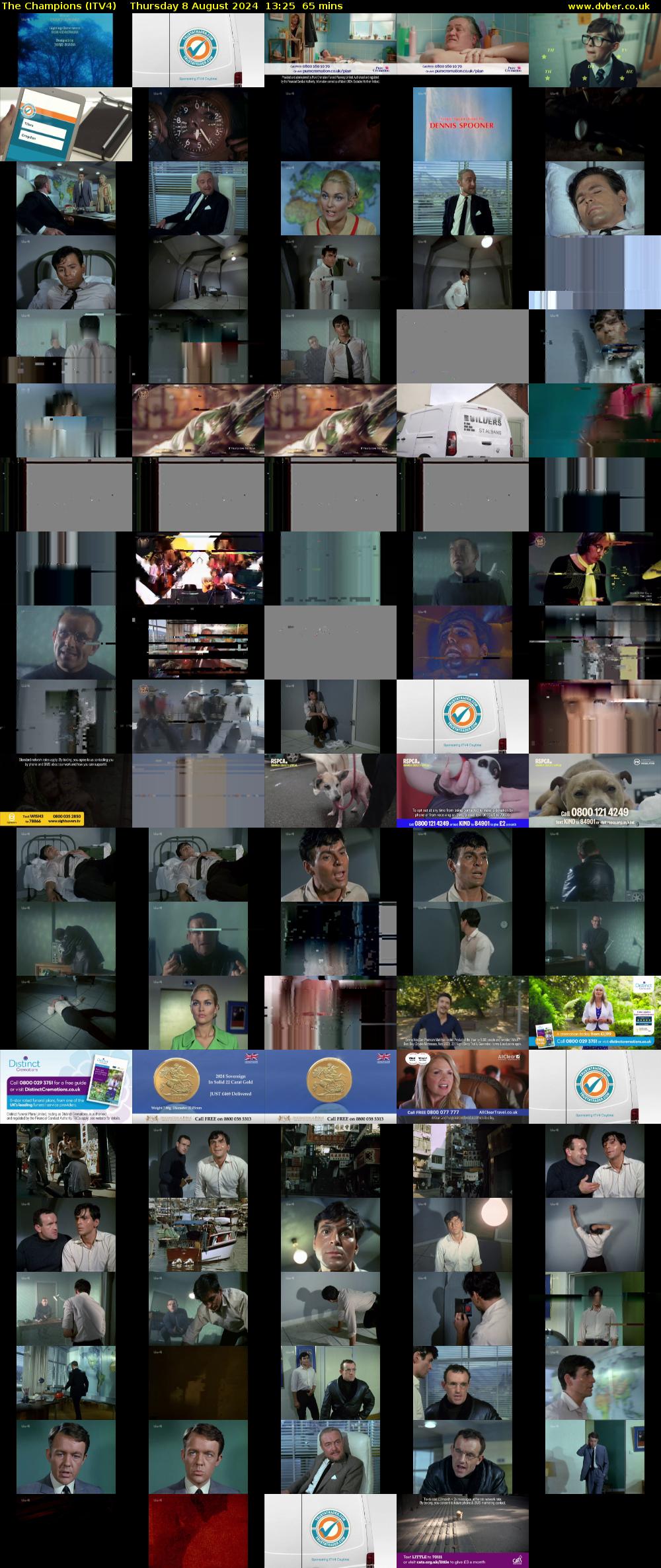
Task: Click the 'The Champions (ITV4)' title text
Action: click(x=59, y=6)
